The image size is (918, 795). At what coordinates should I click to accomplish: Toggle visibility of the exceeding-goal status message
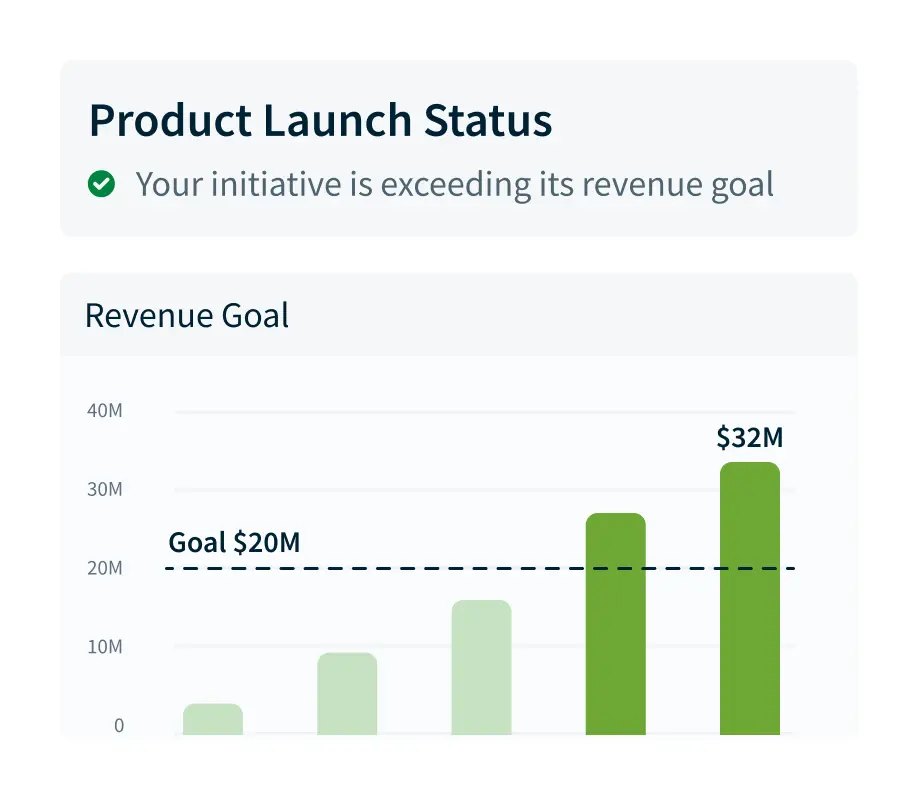coord(455,184)
